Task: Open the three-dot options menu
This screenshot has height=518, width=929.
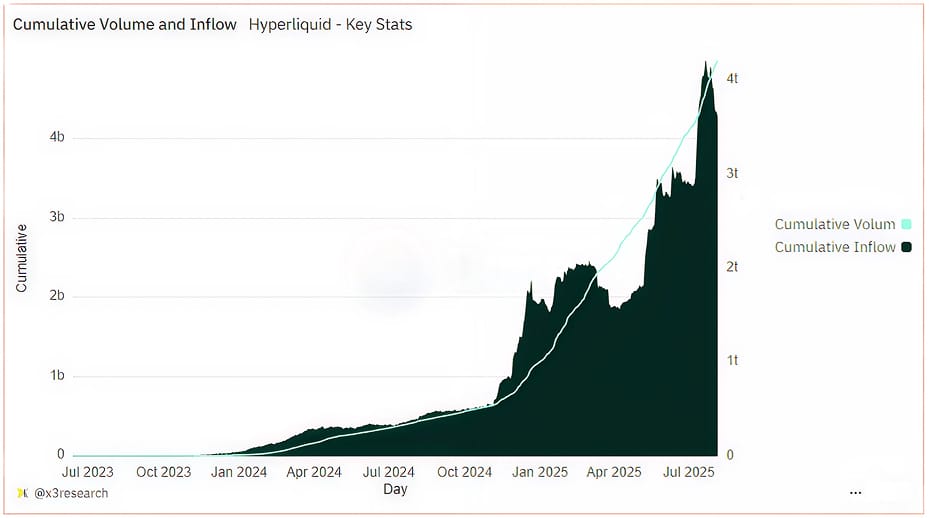Action: pos(855,493)
